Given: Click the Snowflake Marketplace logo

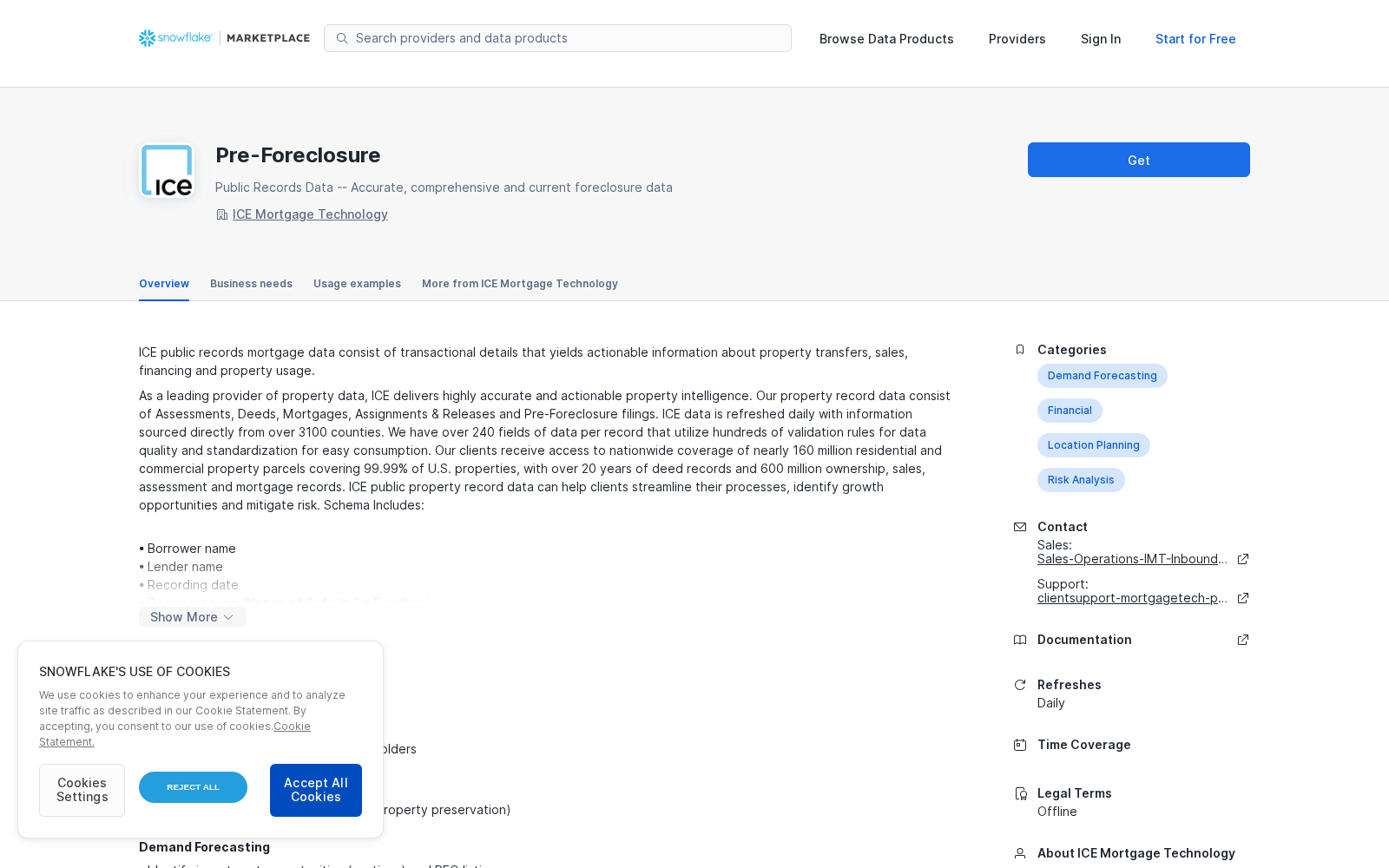Looking at the screenshot, I should [224, 38].
